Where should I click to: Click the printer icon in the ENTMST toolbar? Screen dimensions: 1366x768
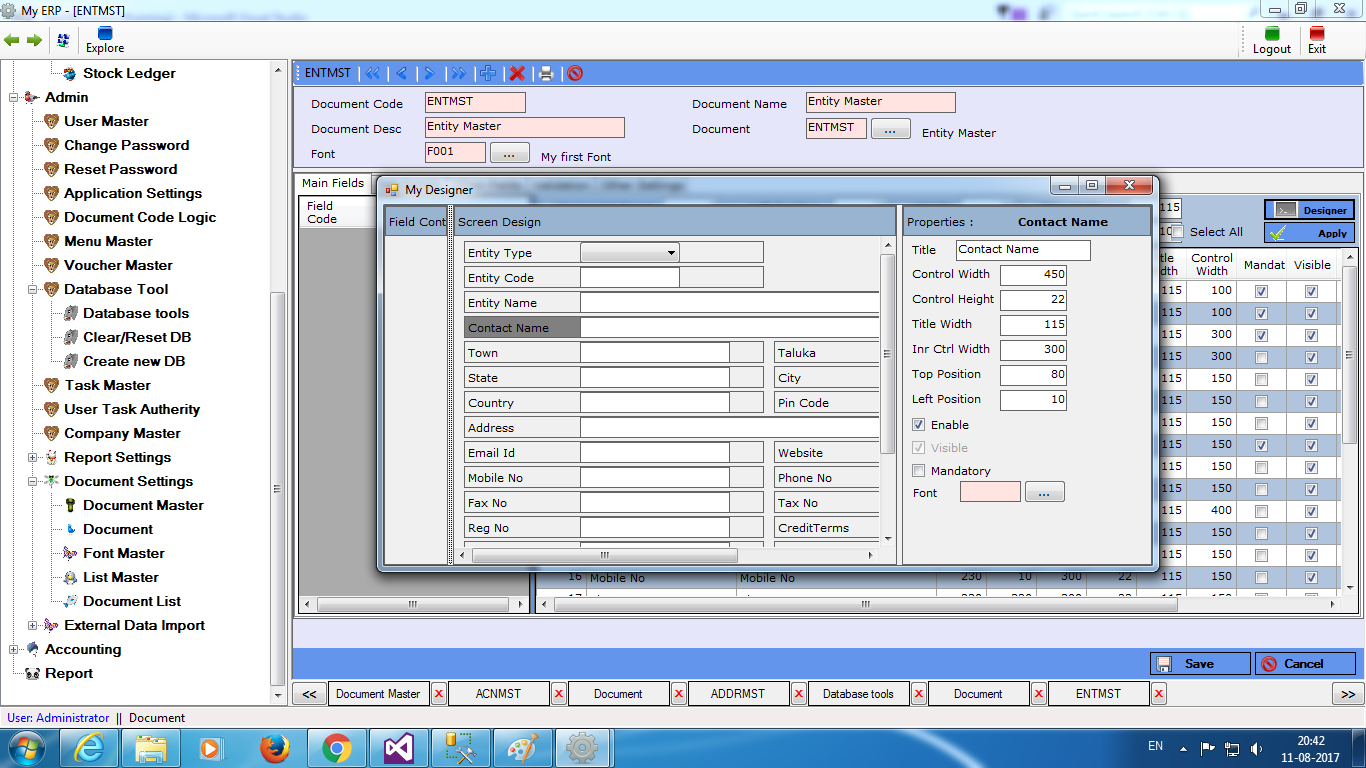tap(546, 73)
